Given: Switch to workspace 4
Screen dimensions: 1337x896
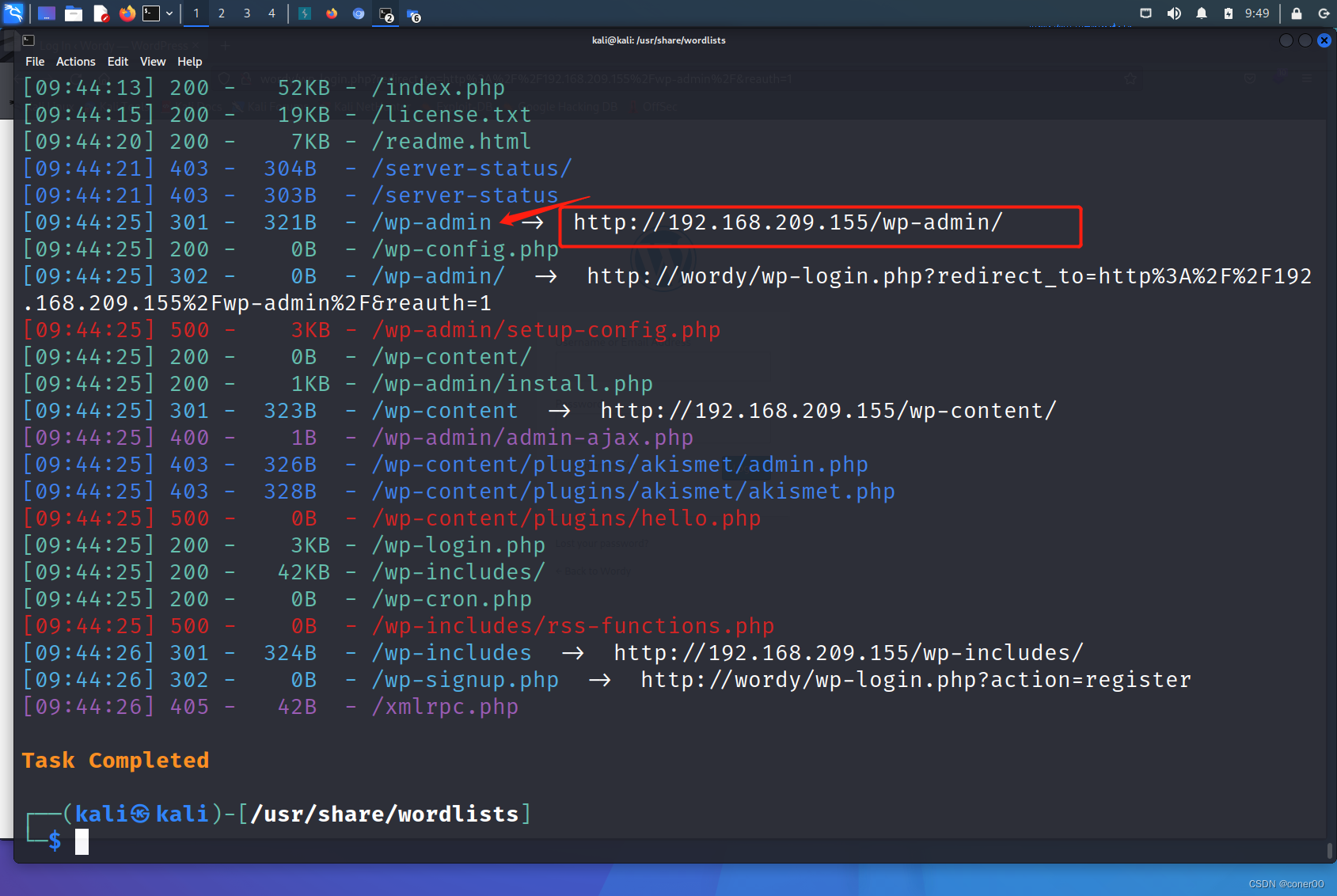Looking at the screenshot, I should pyautogui.click(x=272, y=13).
